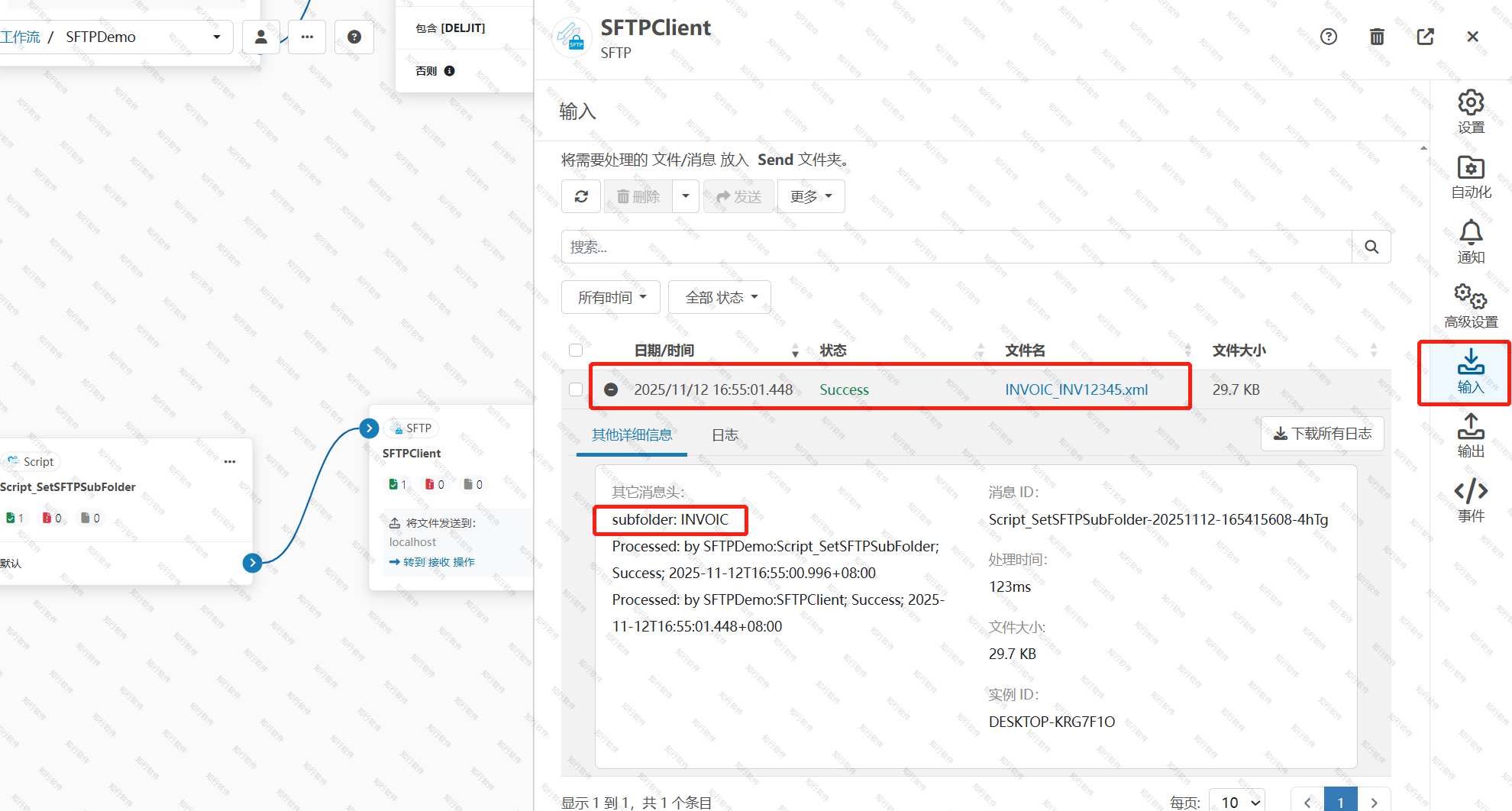Click the 29.7 KB file size cell
The height and width of the screenshot is (811, 1512).
pyautogui.click(x=1236, y=389)
